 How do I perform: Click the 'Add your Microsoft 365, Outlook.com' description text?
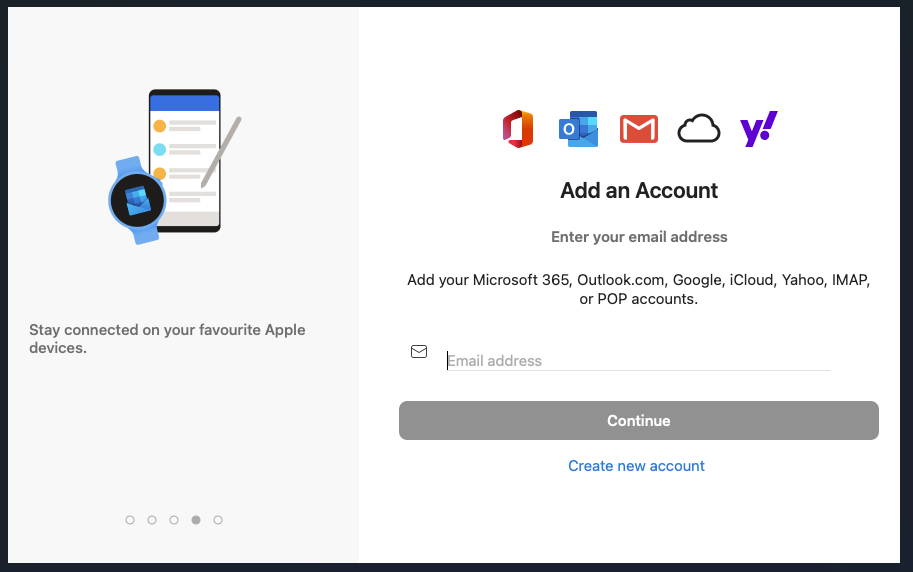point(638,289)
